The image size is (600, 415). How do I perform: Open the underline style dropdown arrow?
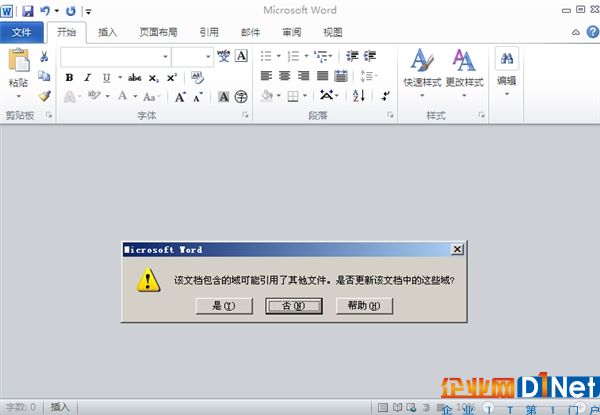pos(120,78)
